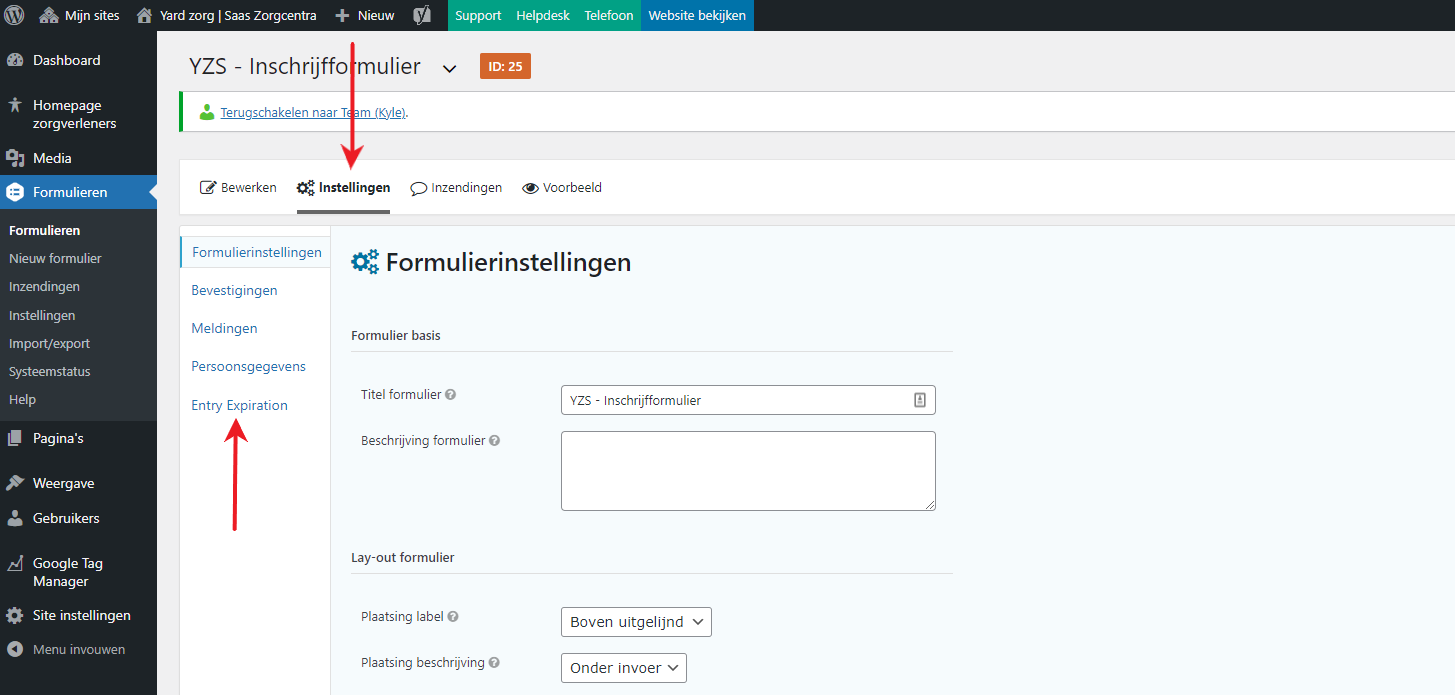Open Bevestigingen settings section
The width and height of the screenshot is (1455, 695).
(234, 290)
